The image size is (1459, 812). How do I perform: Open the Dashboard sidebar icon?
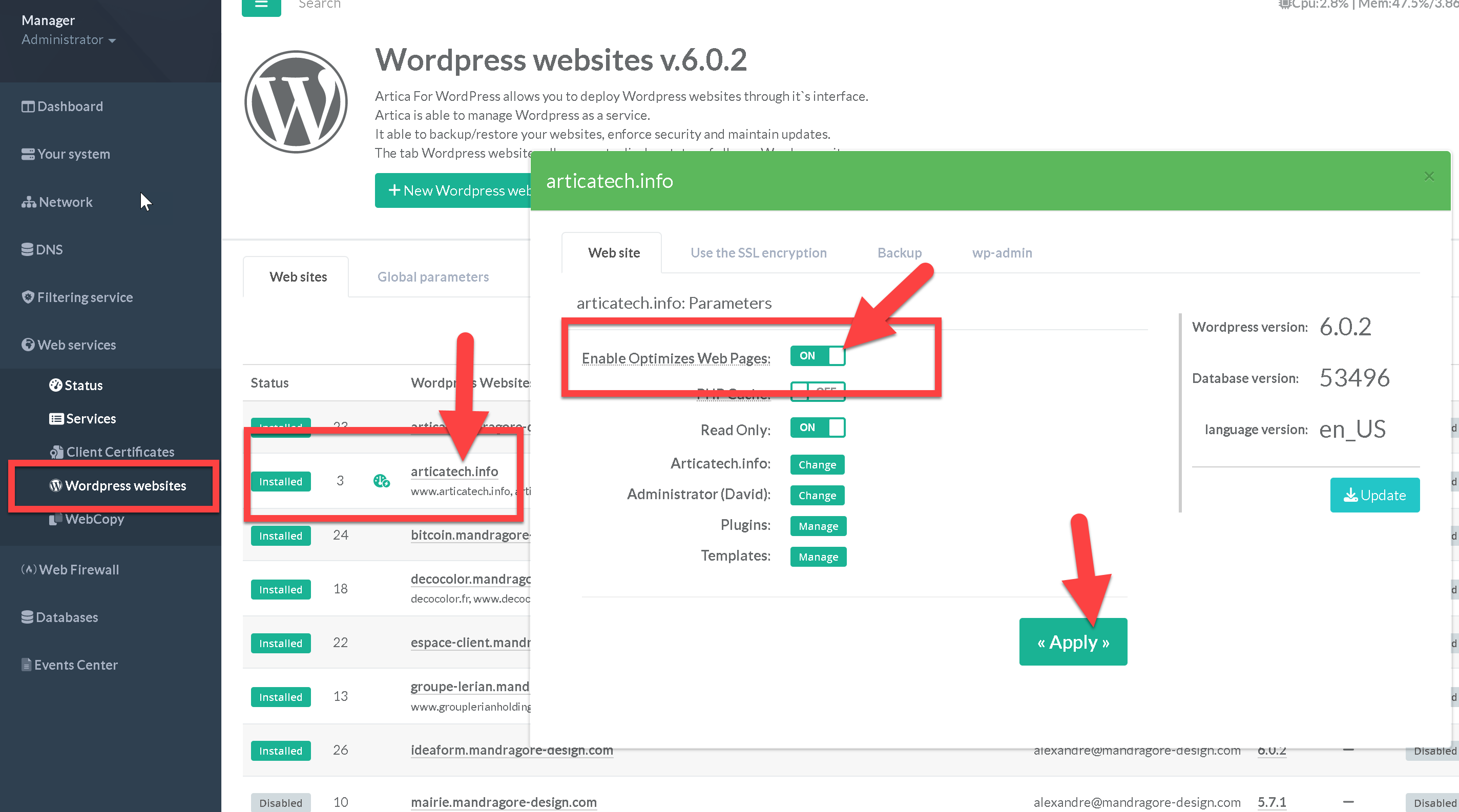click(x=28, y=106)
